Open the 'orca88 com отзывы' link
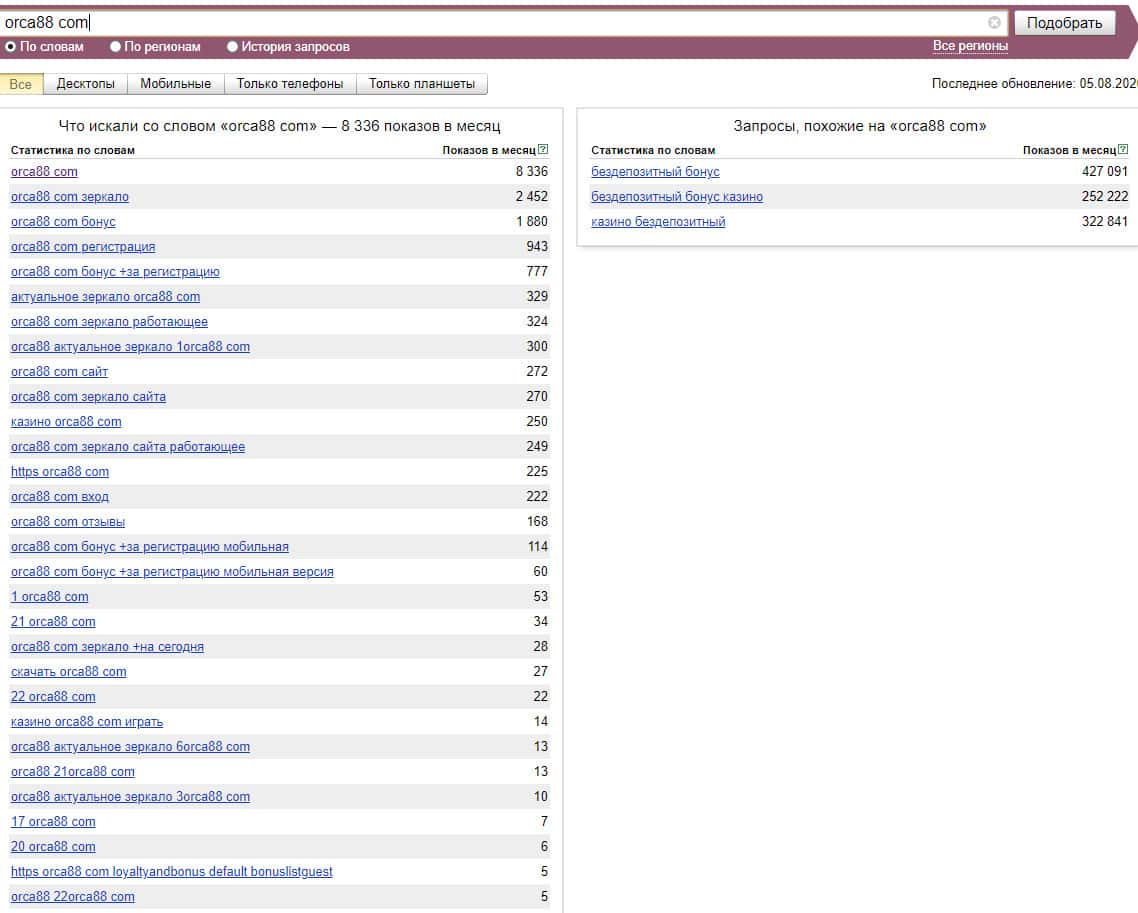The image size is (1138, 913). [x=67, y=522]
